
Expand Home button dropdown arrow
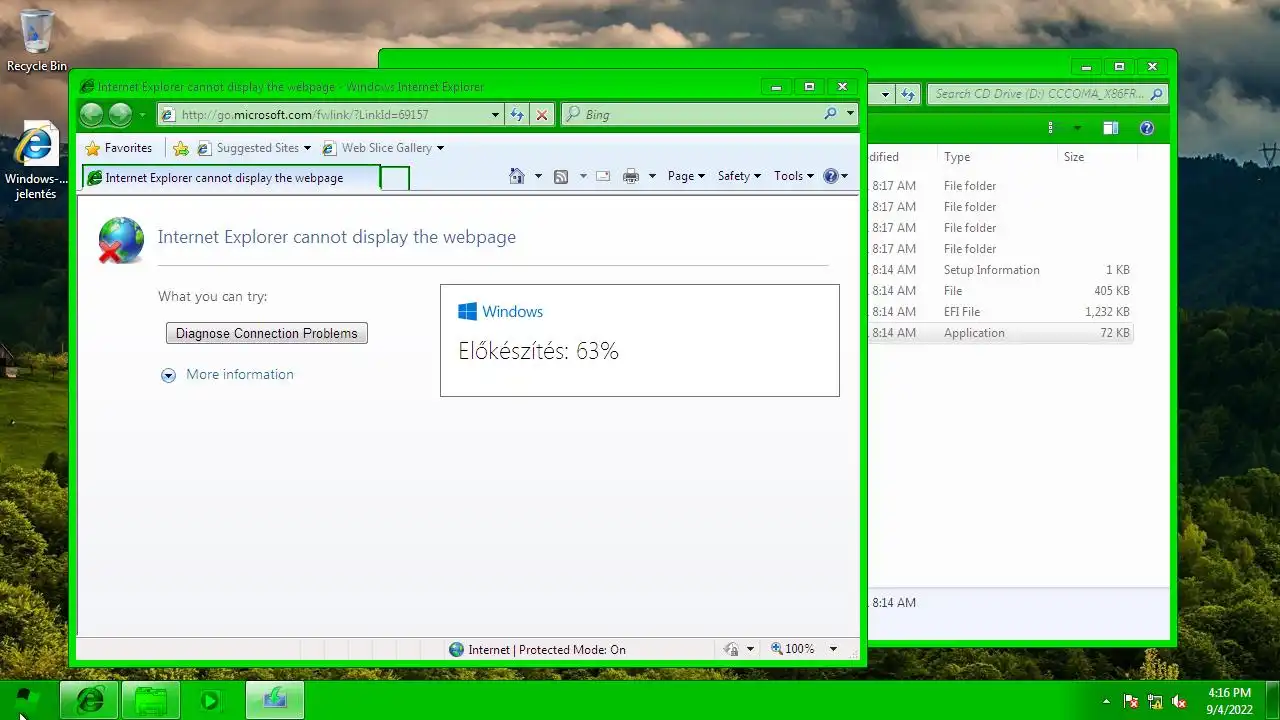pos(538,176)
